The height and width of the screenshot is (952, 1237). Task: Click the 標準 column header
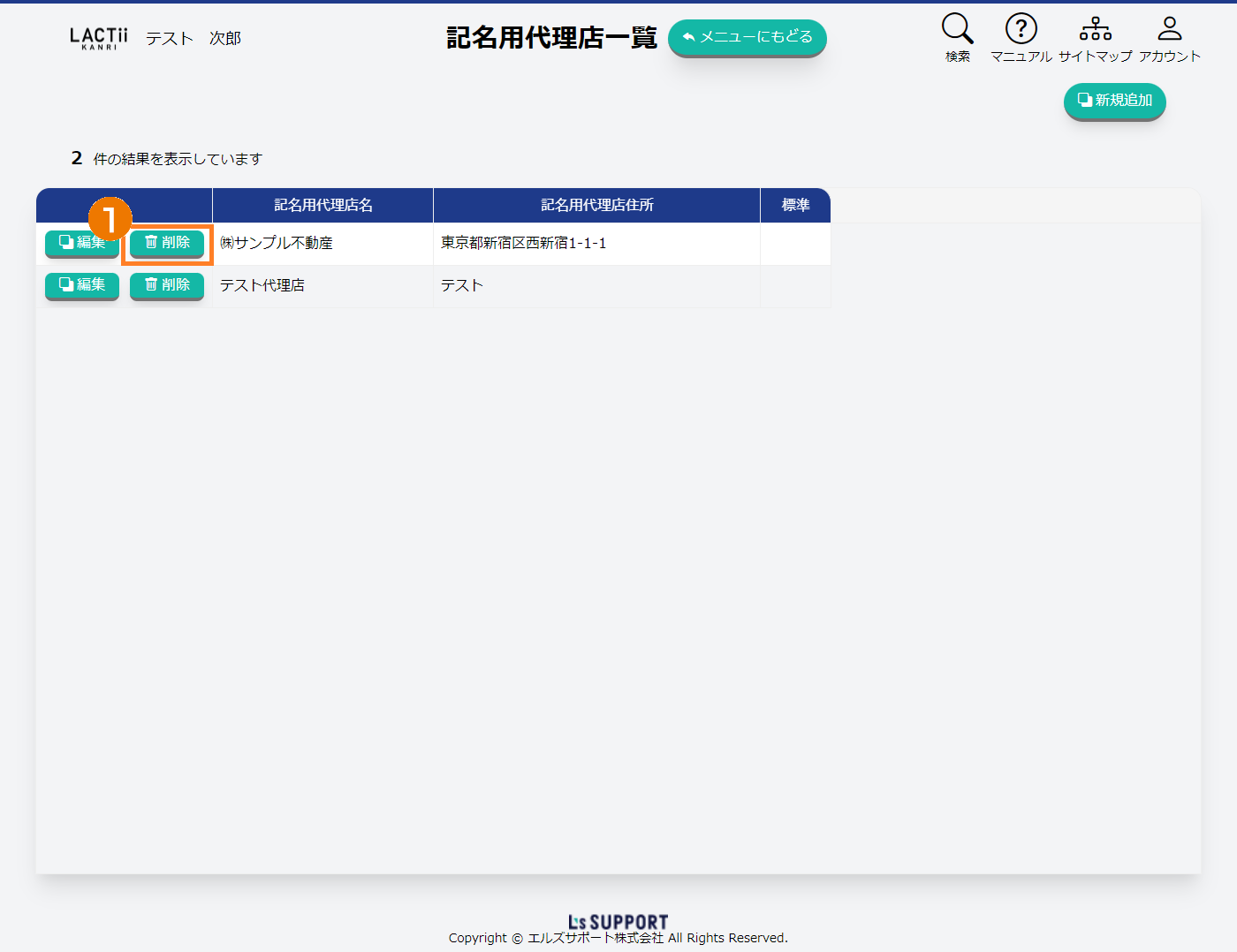795,205
